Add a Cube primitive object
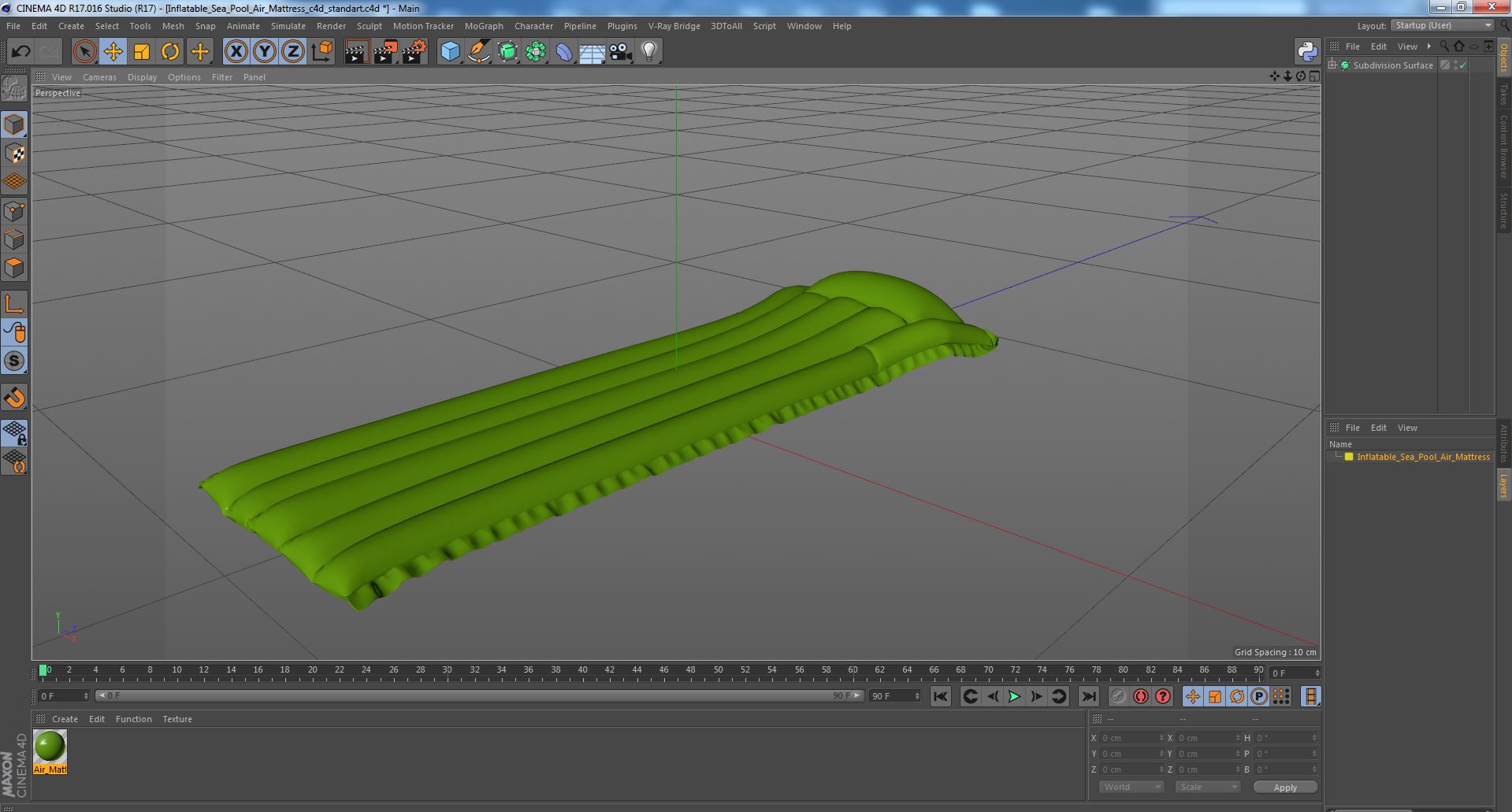The width and height of the screenshot is (1512, 812). [x=450, y=52]
